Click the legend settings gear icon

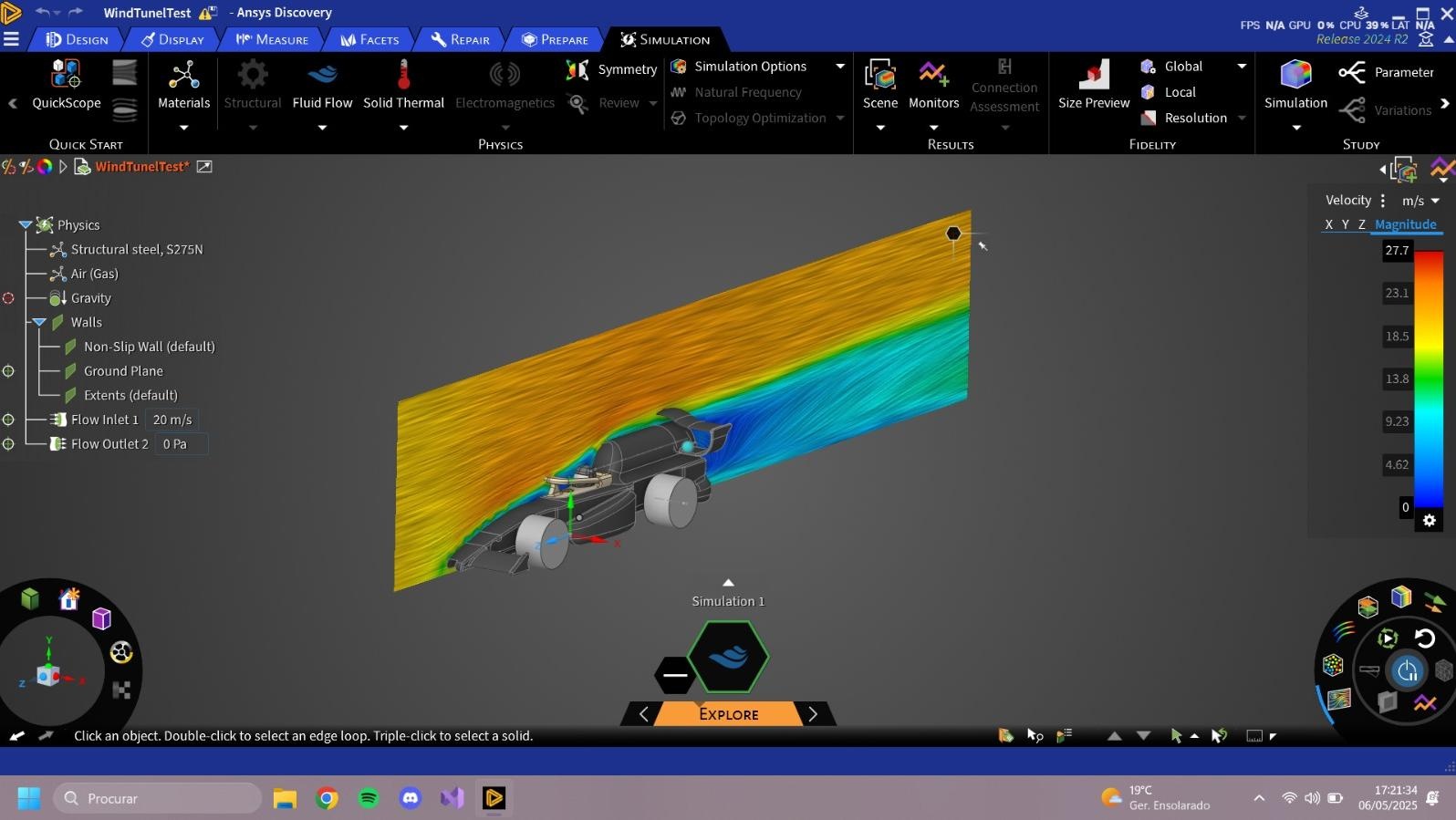(1430, 521)
